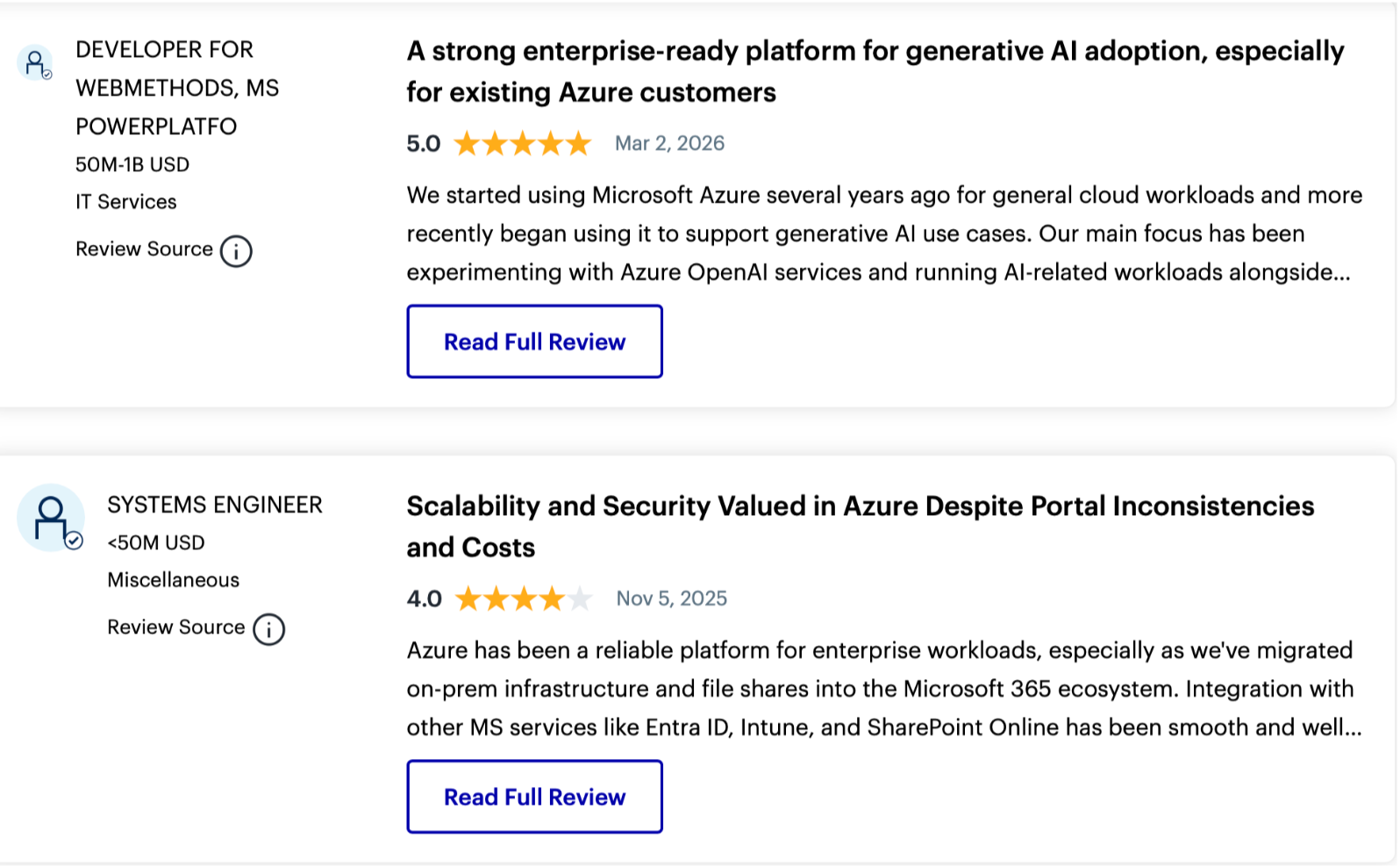Click the verified badge on the Systems Engineer avatar
This screenshot has height=867, width=1400.
point(75,541)
